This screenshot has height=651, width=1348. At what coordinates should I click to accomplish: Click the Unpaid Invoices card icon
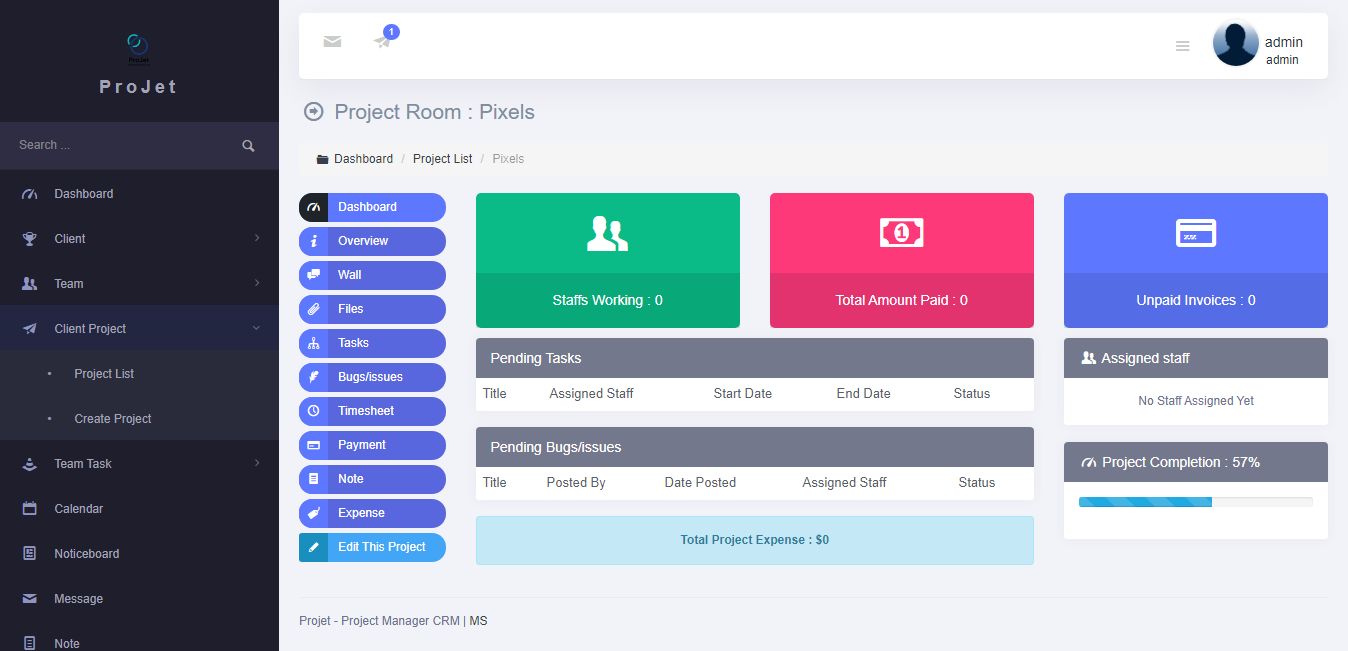coord(1195,233)
